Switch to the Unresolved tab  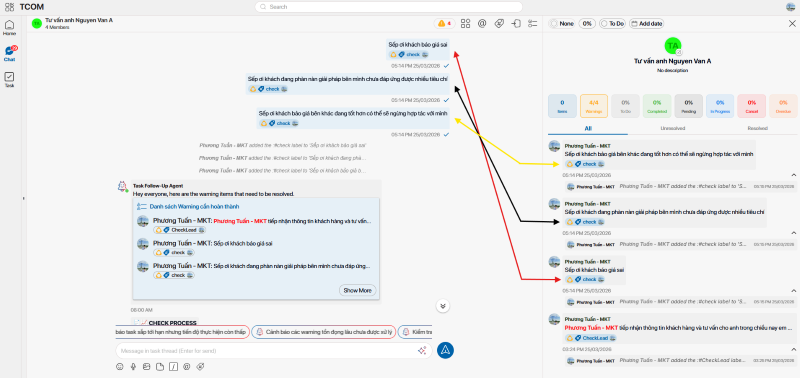[x=672, y=129]
